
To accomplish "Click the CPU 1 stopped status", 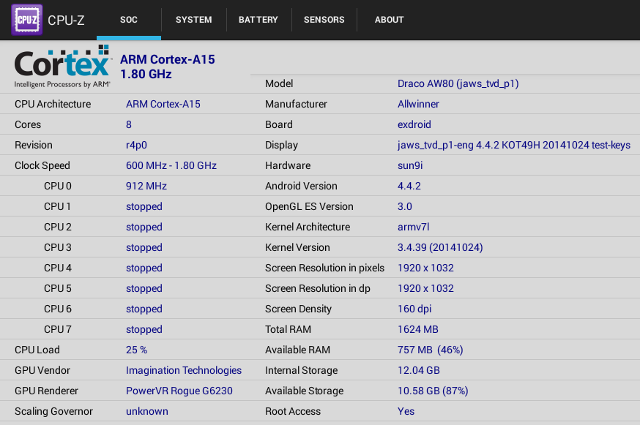I will click(144, 207).
